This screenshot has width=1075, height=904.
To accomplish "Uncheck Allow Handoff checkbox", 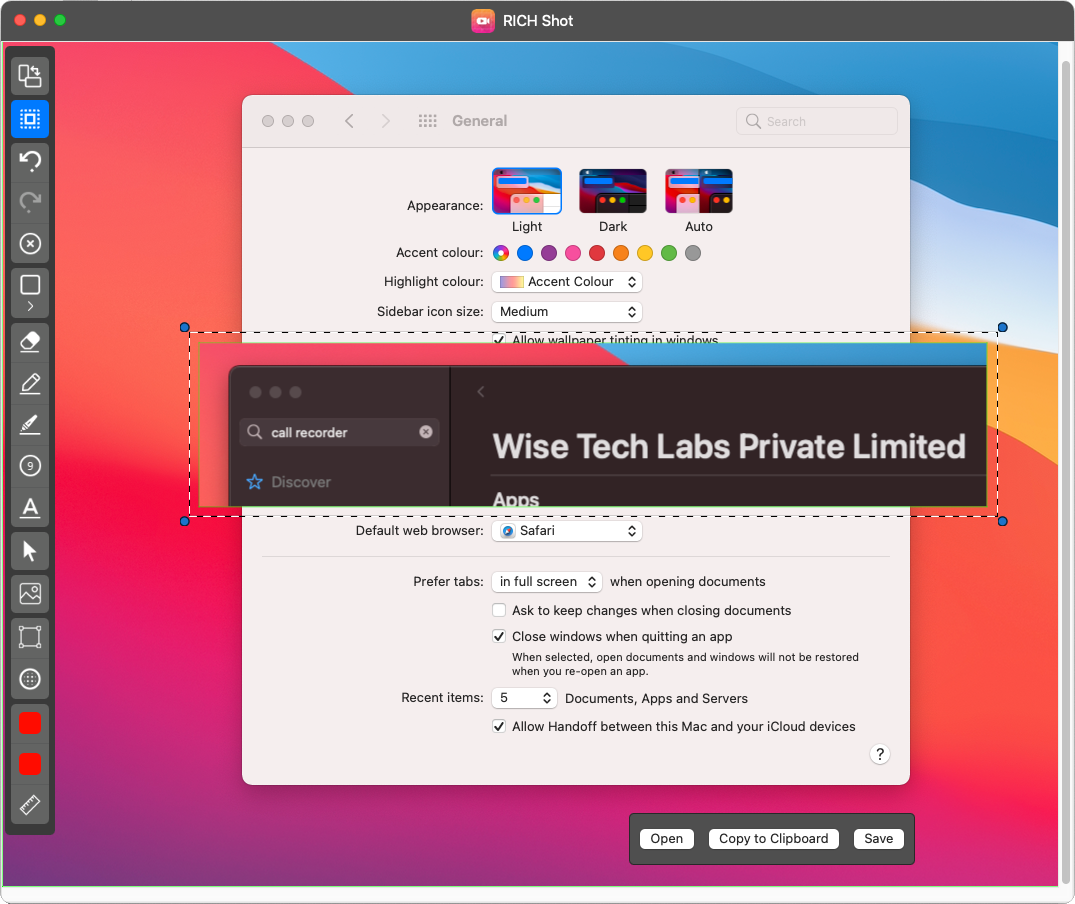I will point(499,726).
